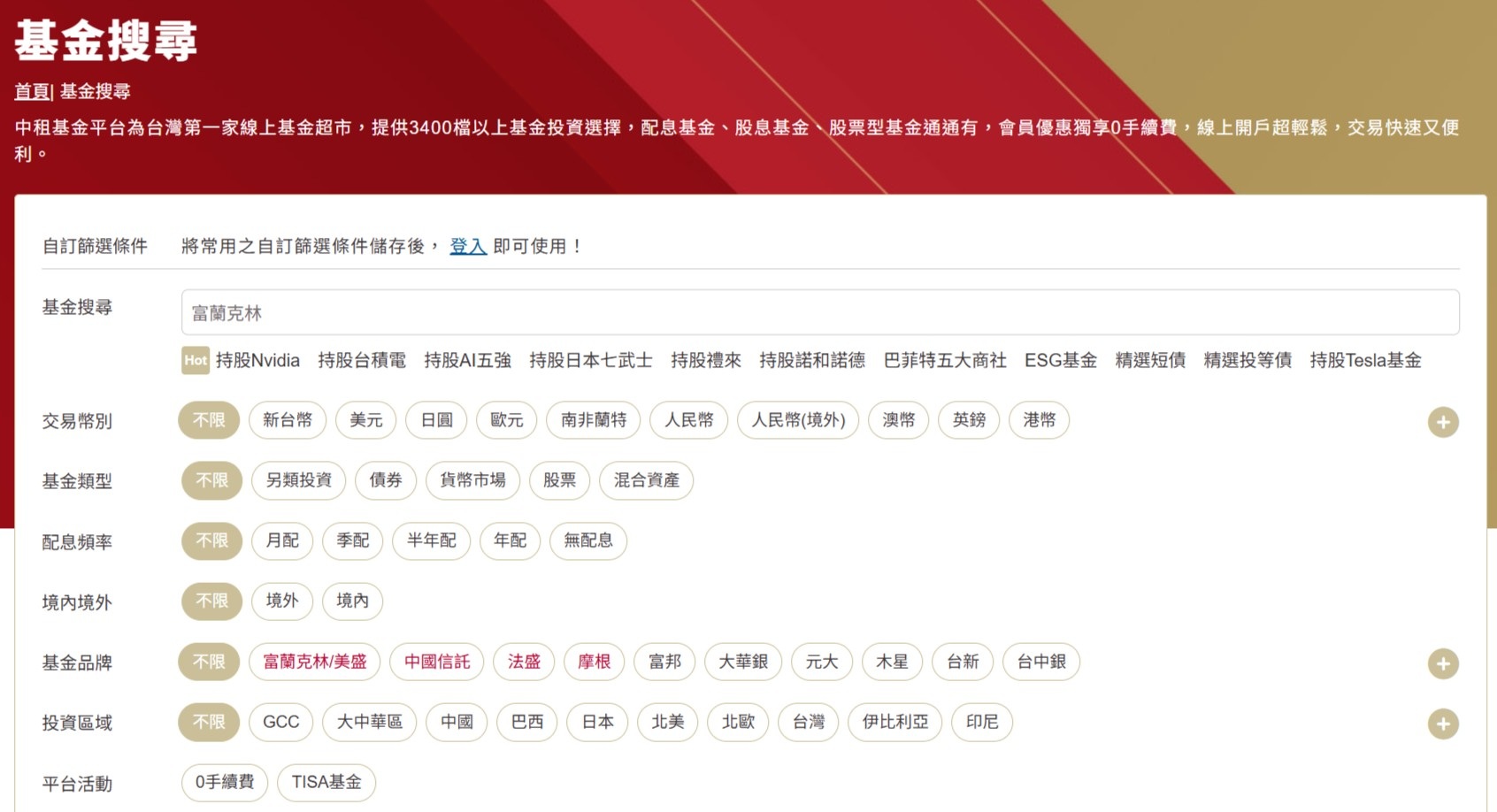Image resolution: width=1497 pixels, height=812 pixels.
Task: Select 月配 dividend frequency
Action: tap(281, 541)
